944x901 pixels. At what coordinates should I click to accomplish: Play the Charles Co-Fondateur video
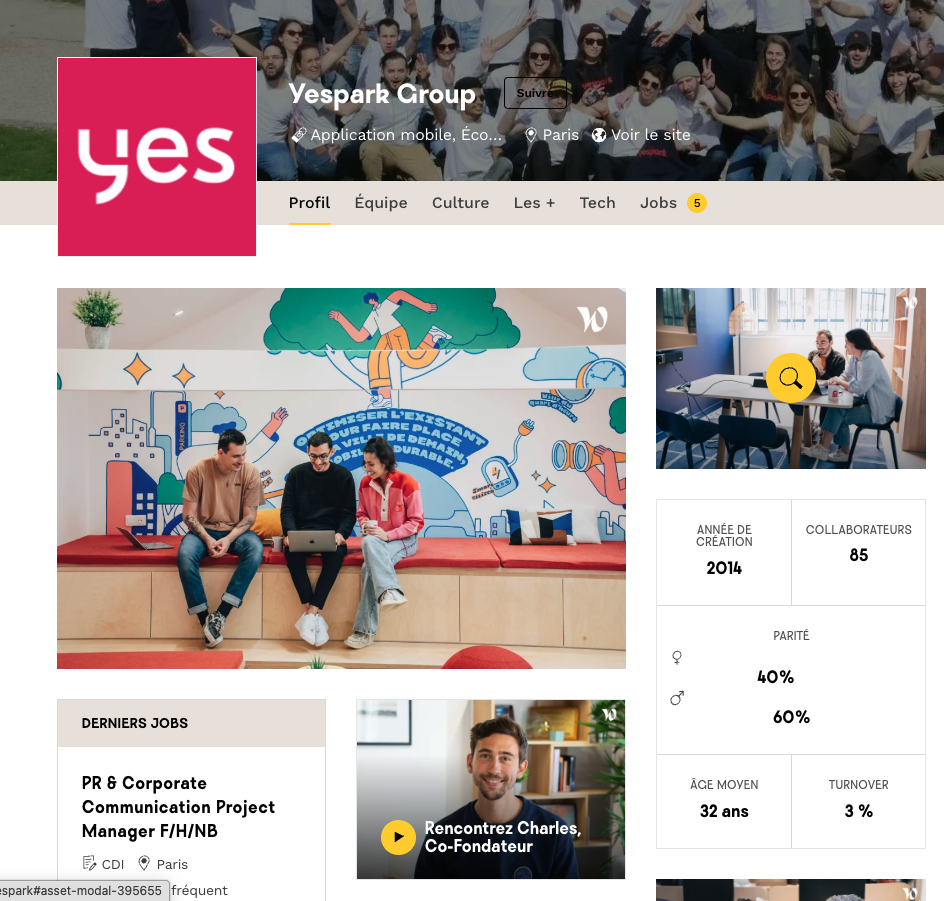click(398, 837)
